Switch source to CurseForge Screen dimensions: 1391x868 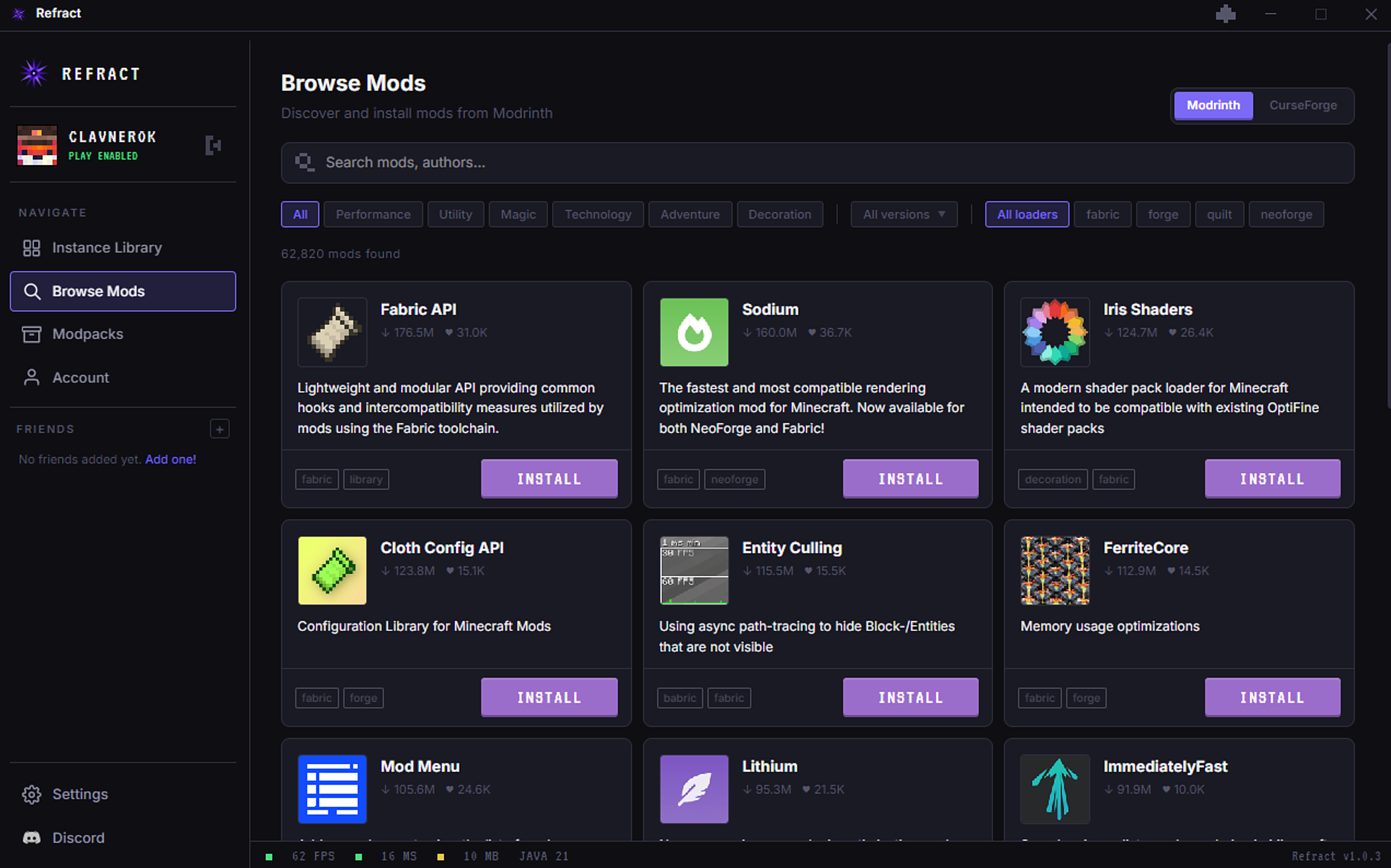(1302, 105)
